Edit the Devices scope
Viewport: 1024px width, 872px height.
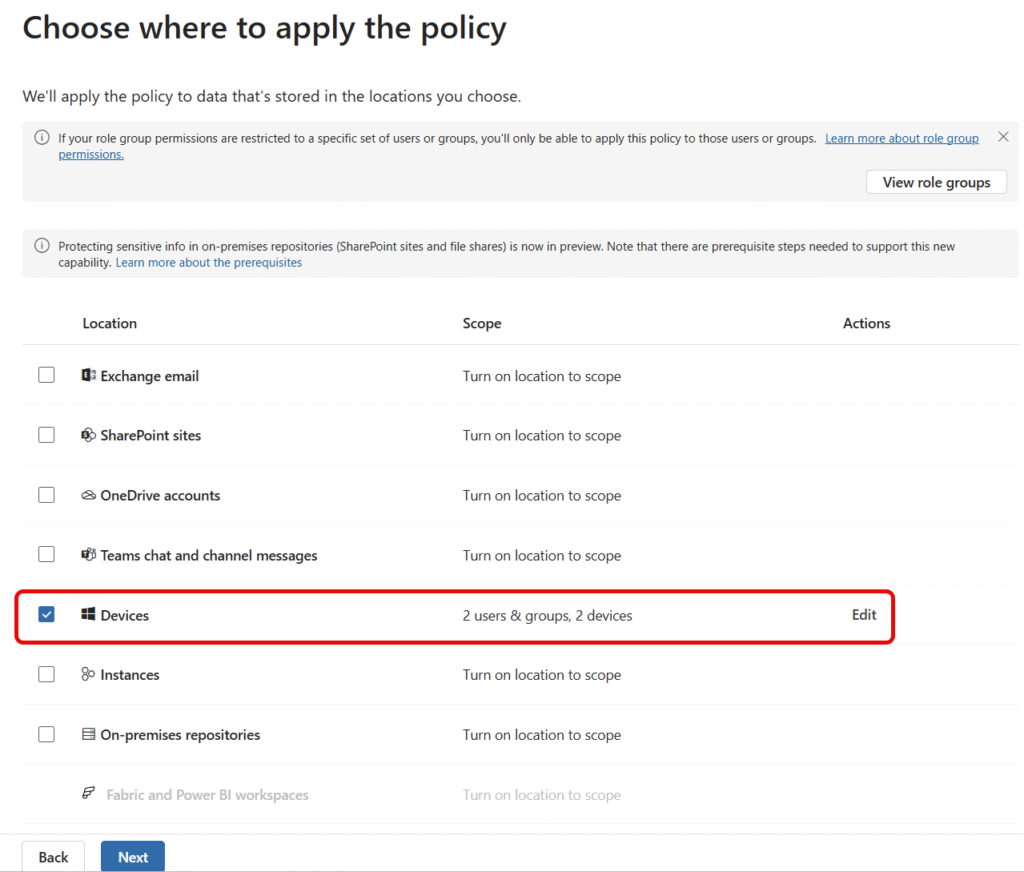(x=863, y=615)
